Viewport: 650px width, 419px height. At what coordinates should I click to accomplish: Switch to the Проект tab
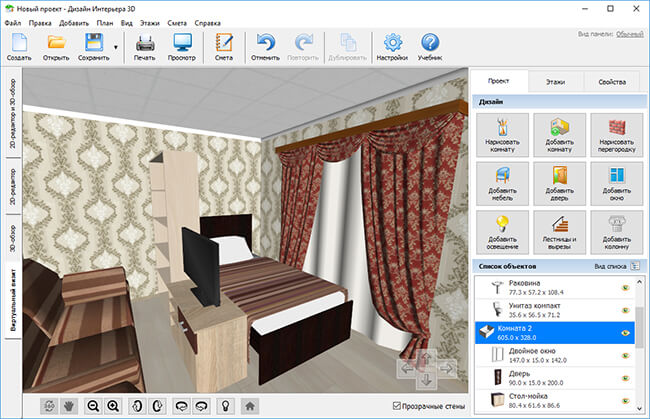498,81
